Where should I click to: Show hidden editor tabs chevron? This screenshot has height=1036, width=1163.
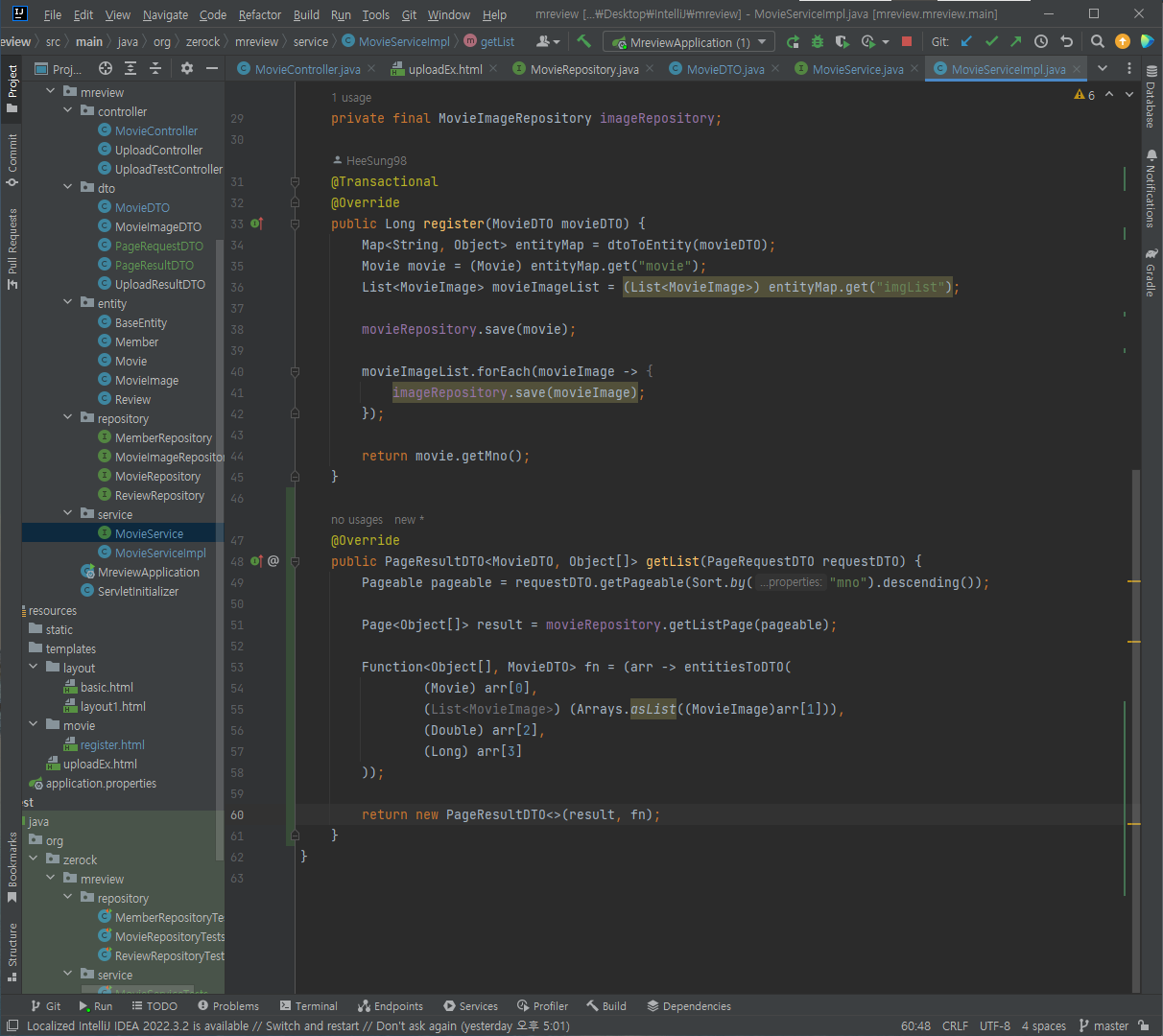coord(1103,68)
